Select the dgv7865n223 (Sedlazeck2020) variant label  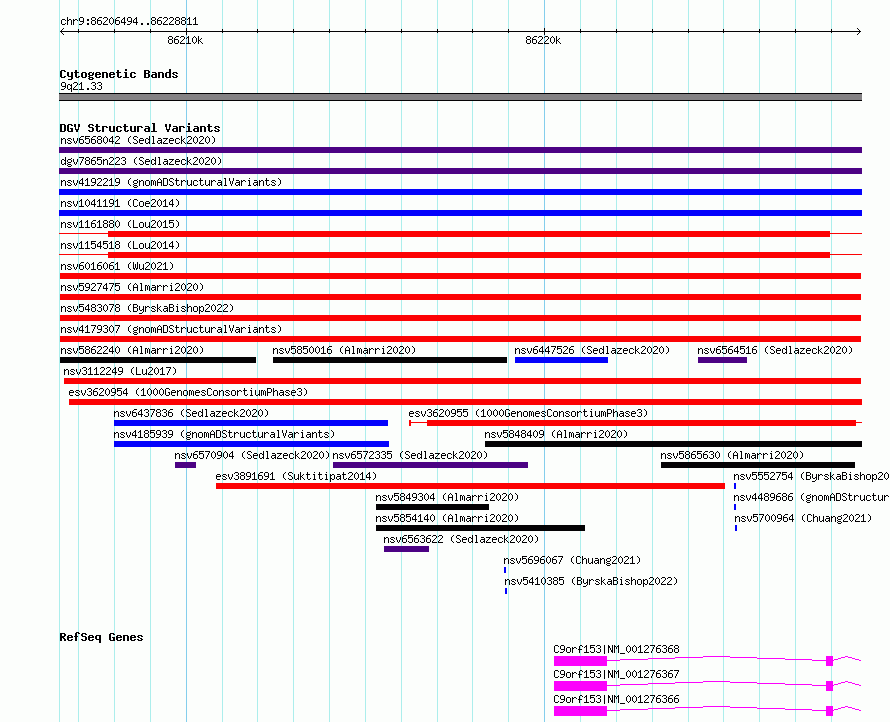(141, 161)
